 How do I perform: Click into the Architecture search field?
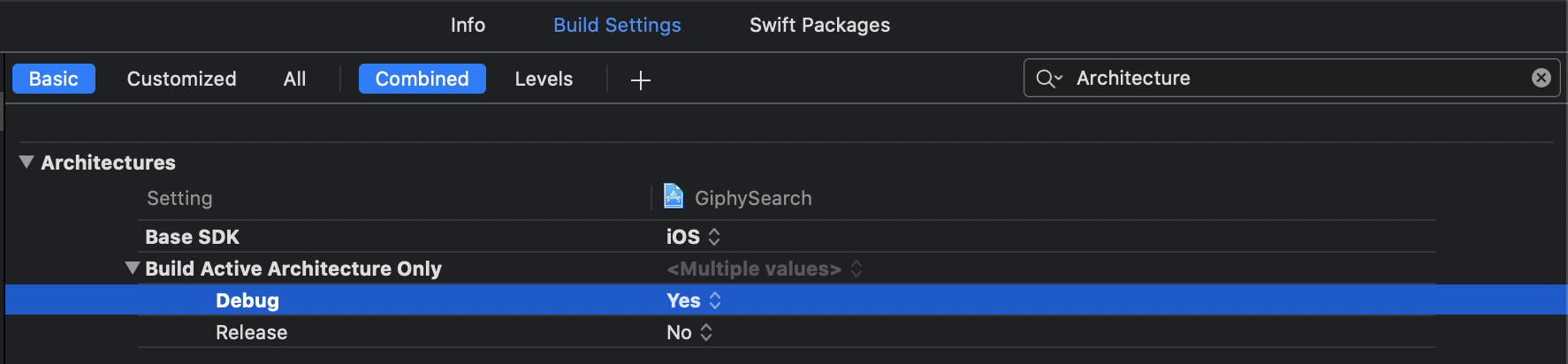tap(1282, 78)
